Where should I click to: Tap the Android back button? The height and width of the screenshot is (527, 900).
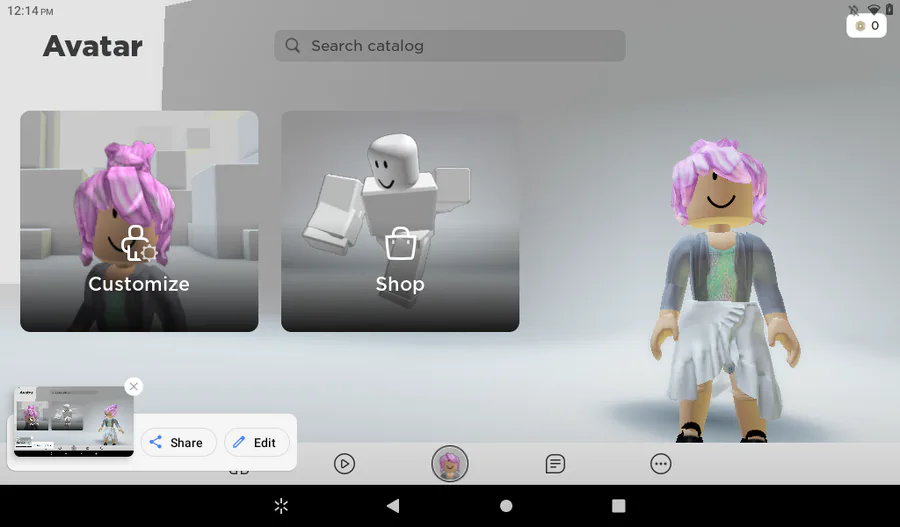tap(393, 506)
